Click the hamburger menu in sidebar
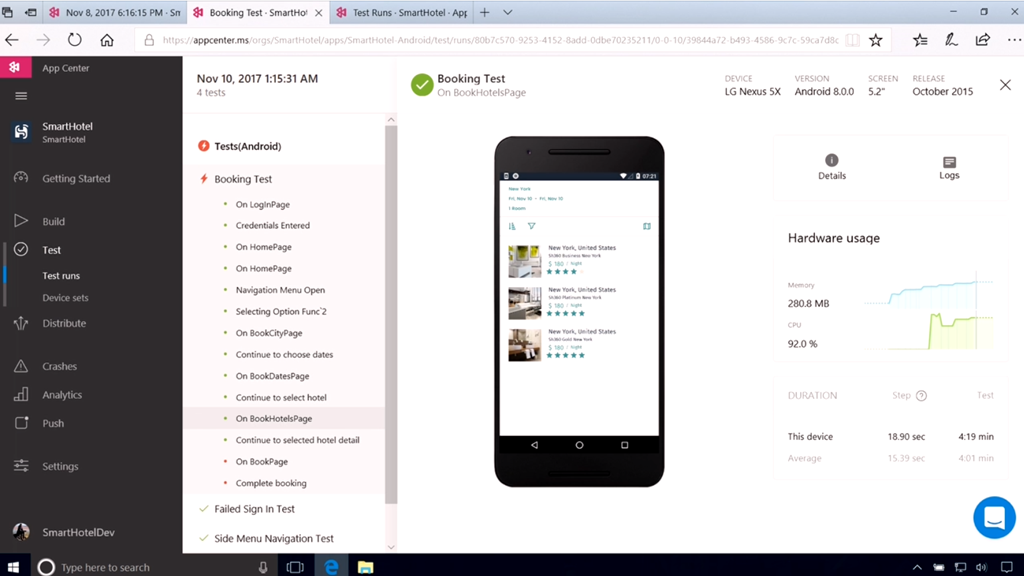Screen dimensions: 1024x576 pos(21,96)
